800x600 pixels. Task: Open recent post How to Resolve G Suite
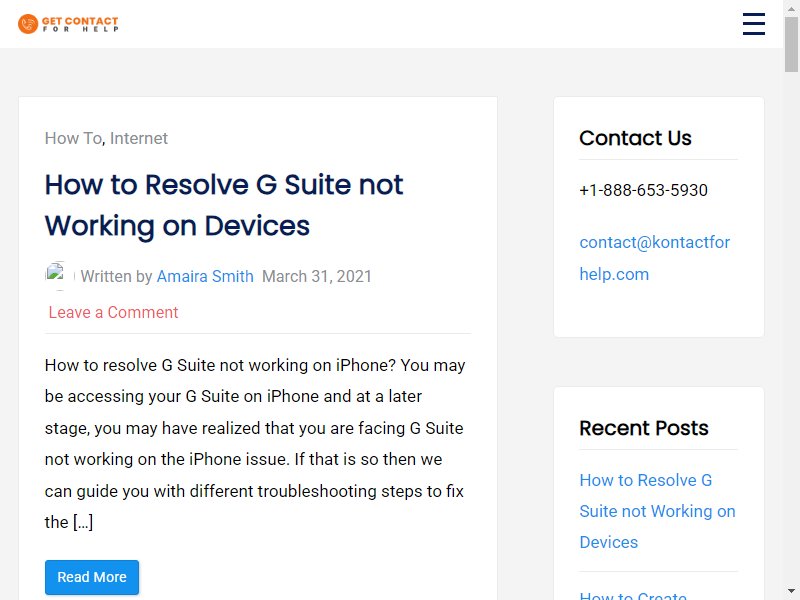click(x=657, y=511)
